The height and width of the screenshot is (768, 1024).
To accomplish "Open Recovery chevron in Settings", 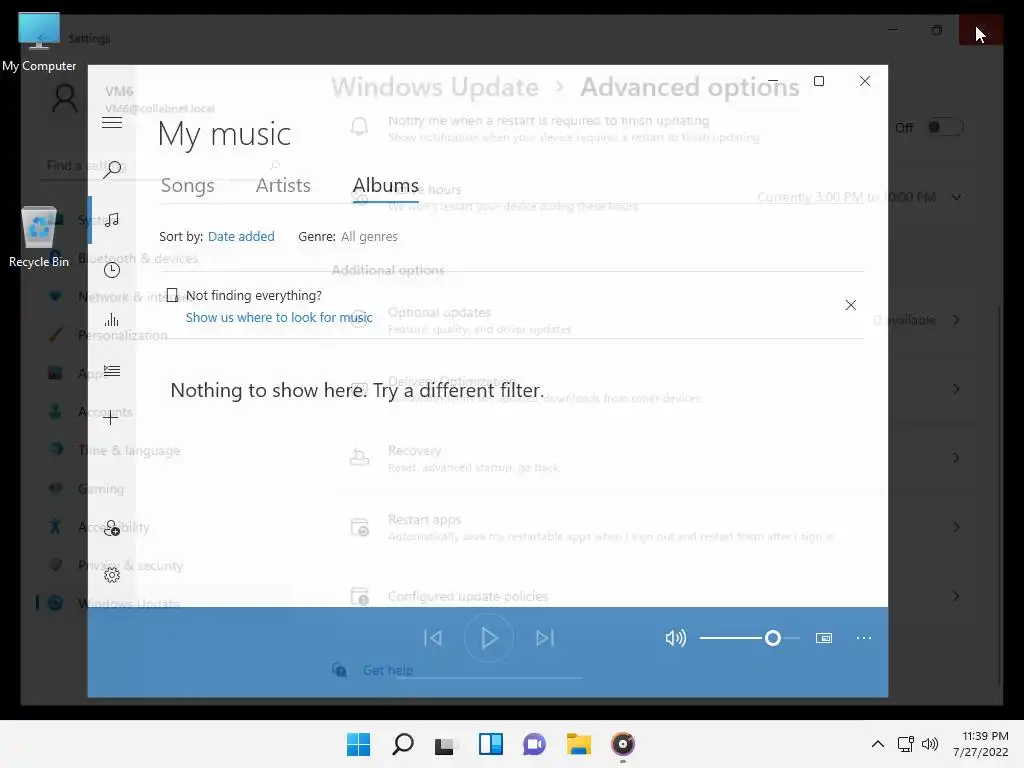I will pos(956,458).
